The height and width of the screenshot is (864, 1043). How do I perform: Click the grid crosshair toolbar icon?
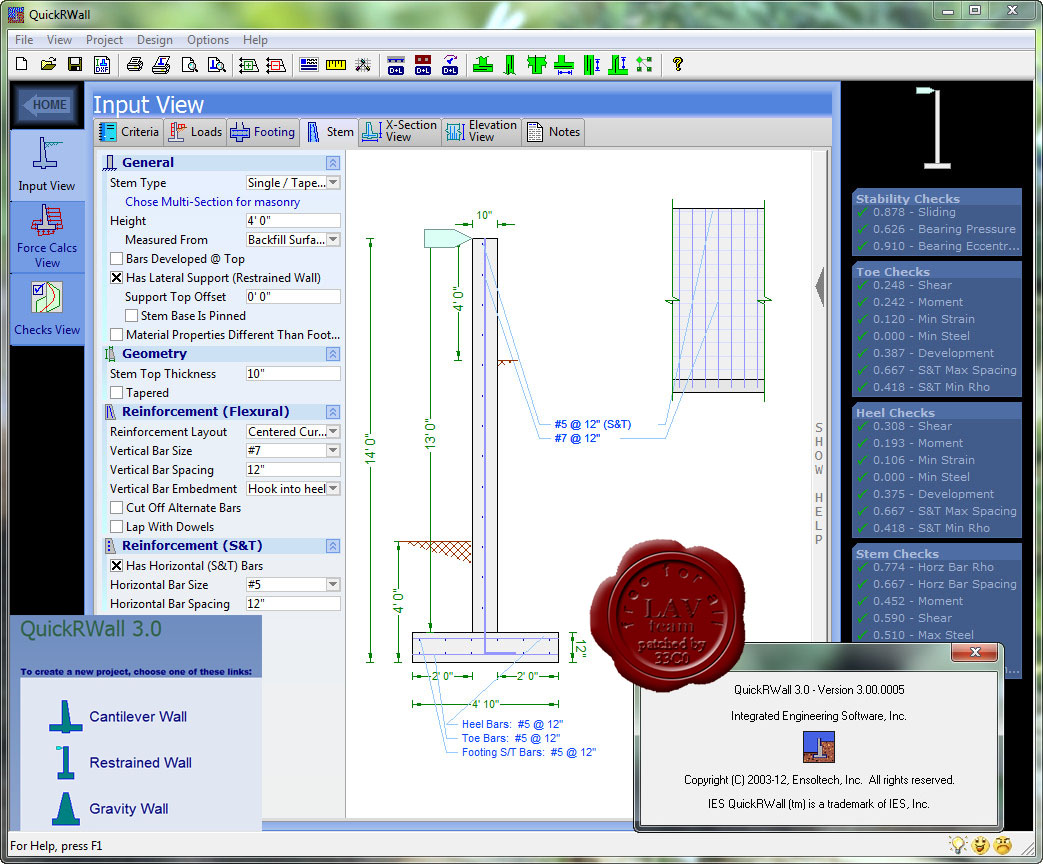pos(363,65)
